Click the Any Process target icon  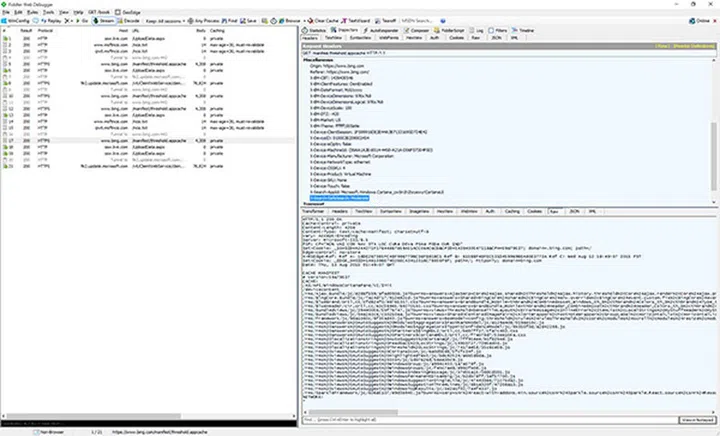204,19
